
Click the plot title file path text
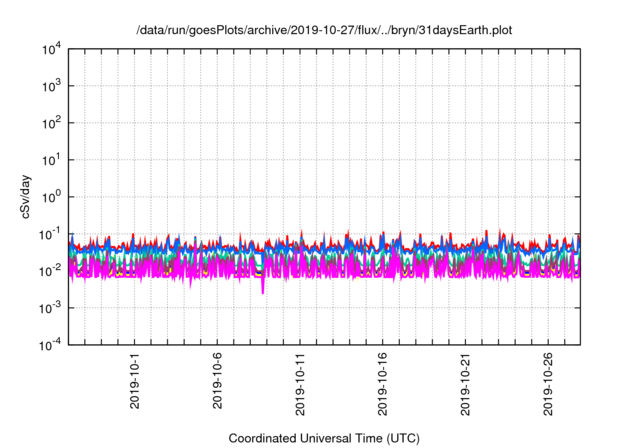[x=323, y=30]
